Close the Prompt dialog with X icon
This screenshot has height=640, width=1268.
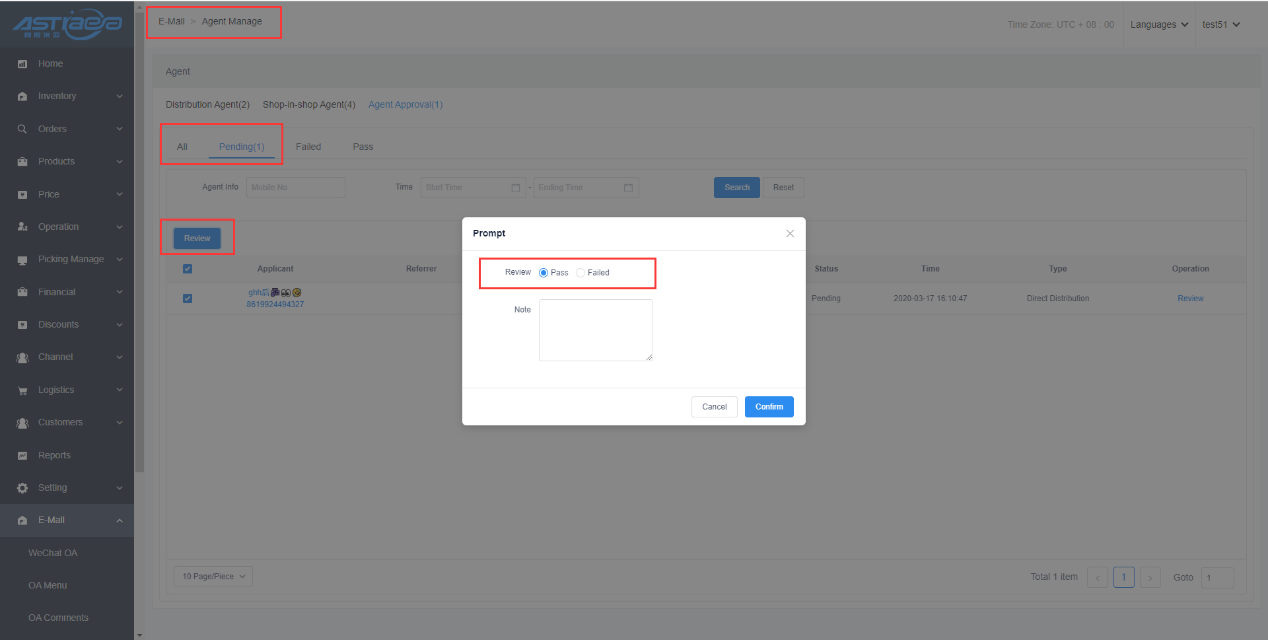[x=789, y=233]
